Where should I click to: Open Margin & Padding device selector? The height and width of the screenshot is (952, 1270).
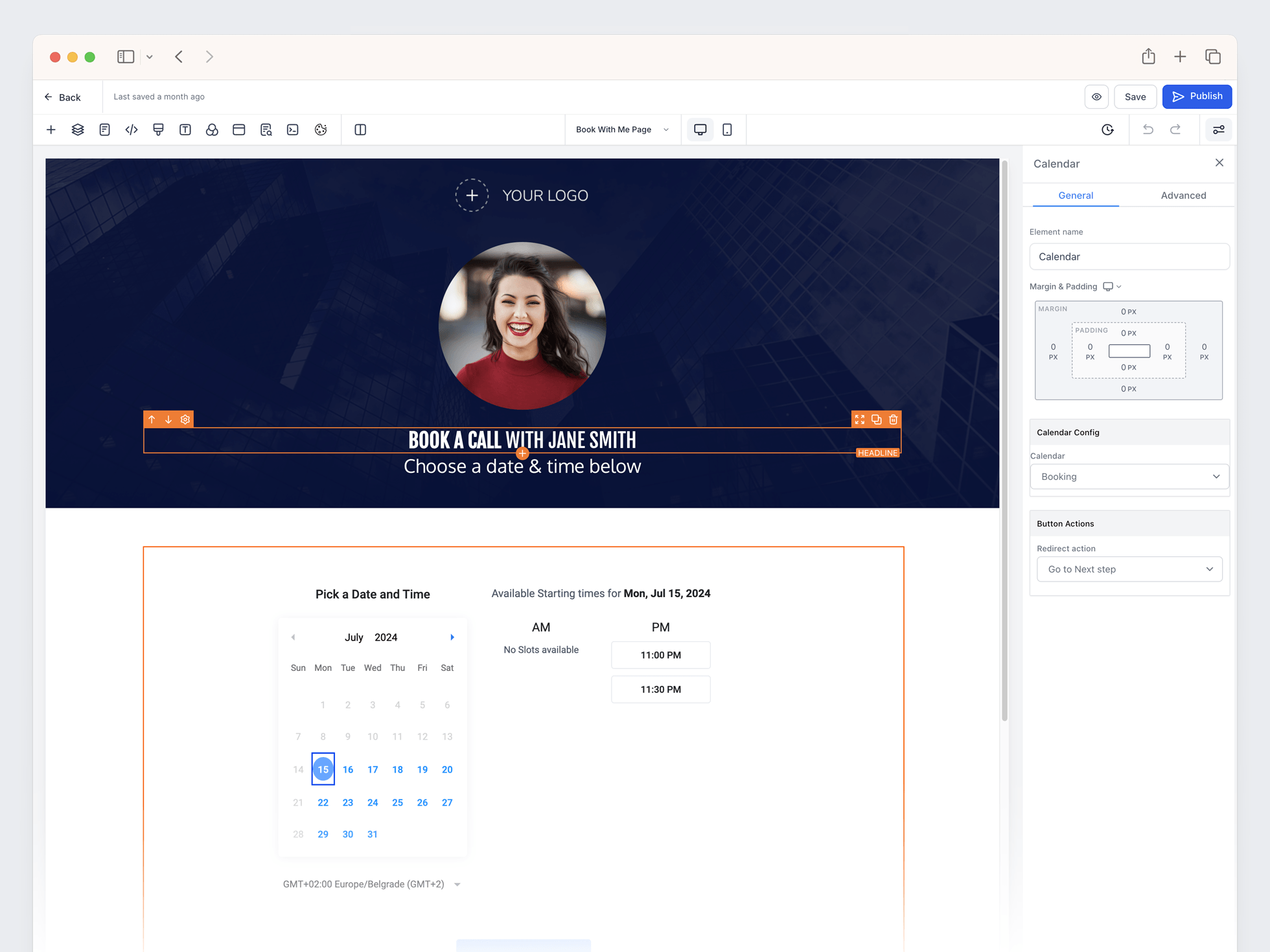pyautogui.click(x=1112, y=286)
